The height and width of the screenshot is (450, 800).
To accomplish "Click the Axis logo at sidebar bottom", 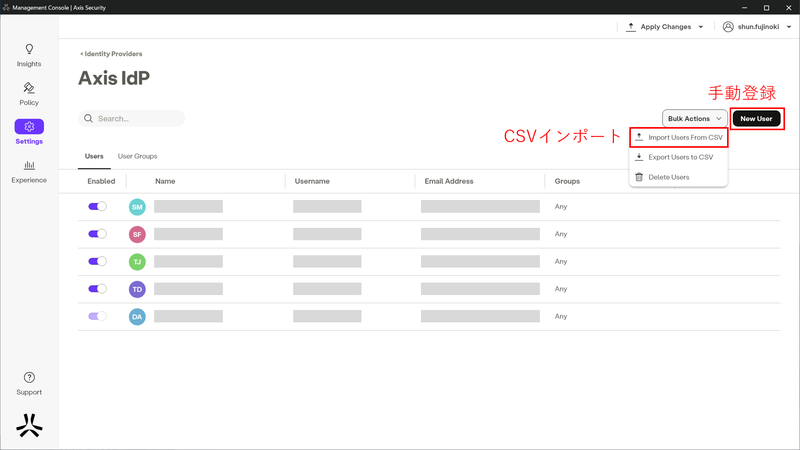I will [x=29, y=425].
